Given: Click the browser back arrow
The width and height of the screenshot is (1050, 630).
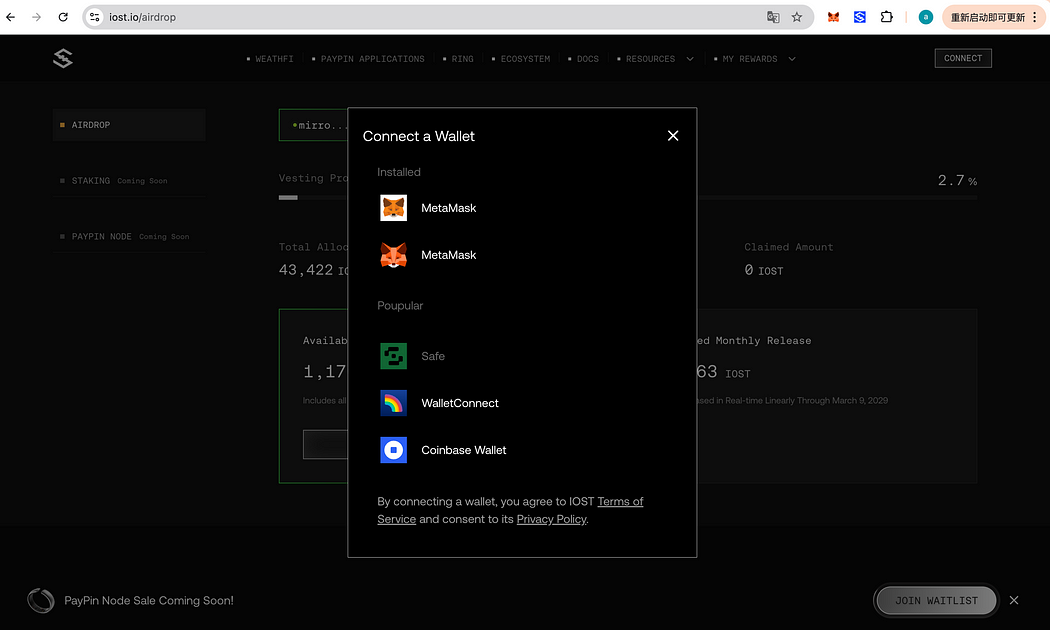Looking at the screenshot, I should click(x=11, y=17).
